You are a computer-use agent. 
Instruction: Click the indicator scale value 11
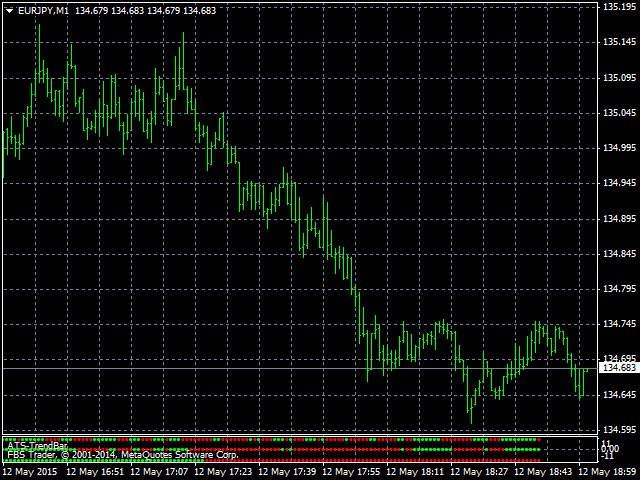point(607,441)
